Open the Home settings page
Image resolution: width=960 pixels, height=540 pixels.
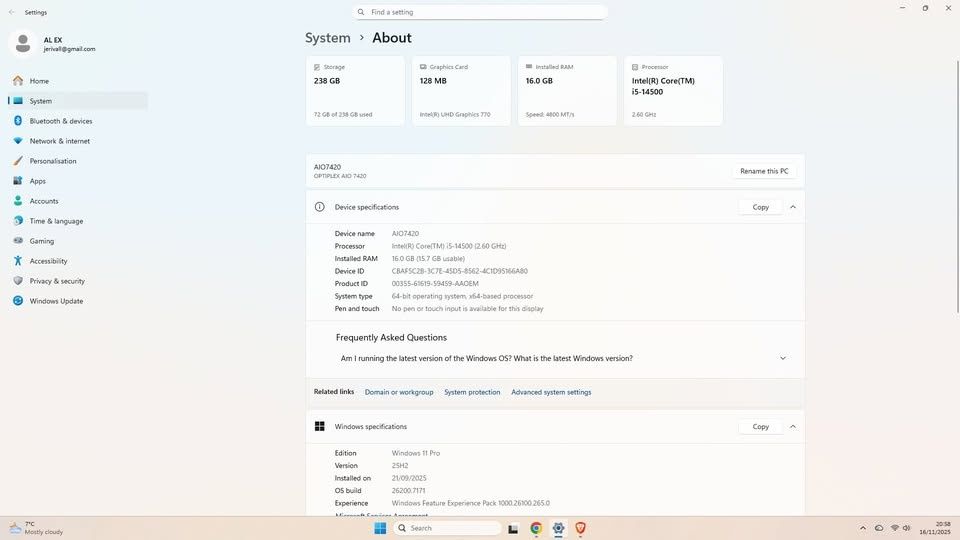click(78, 81)
